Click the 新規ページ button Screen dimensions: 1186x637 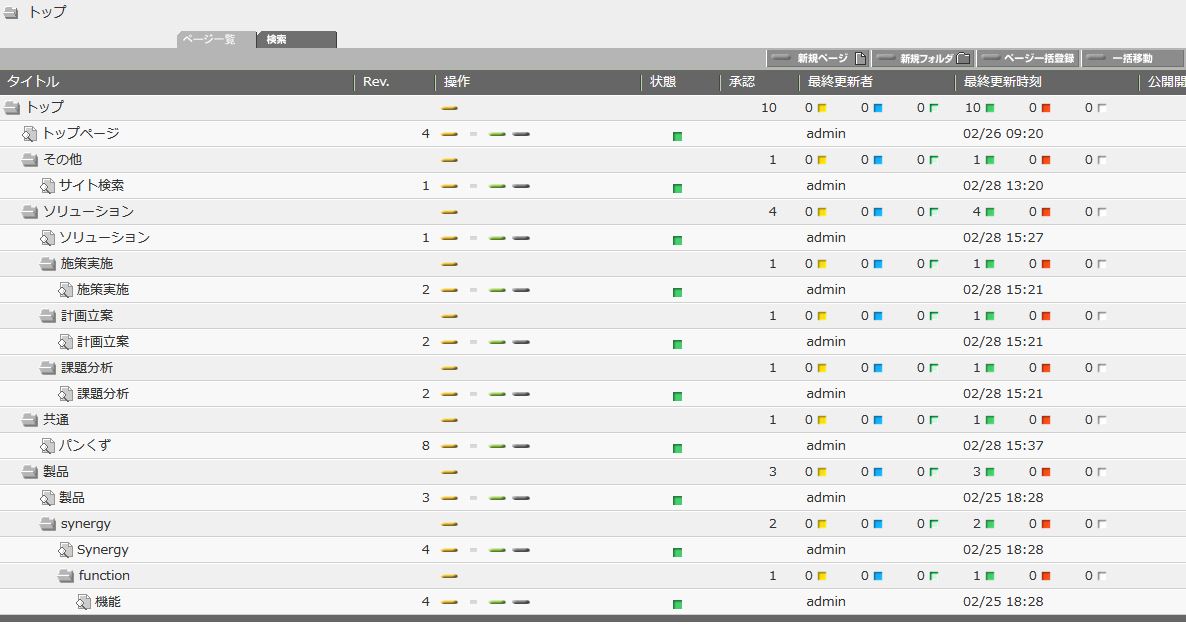coord(818,59)
